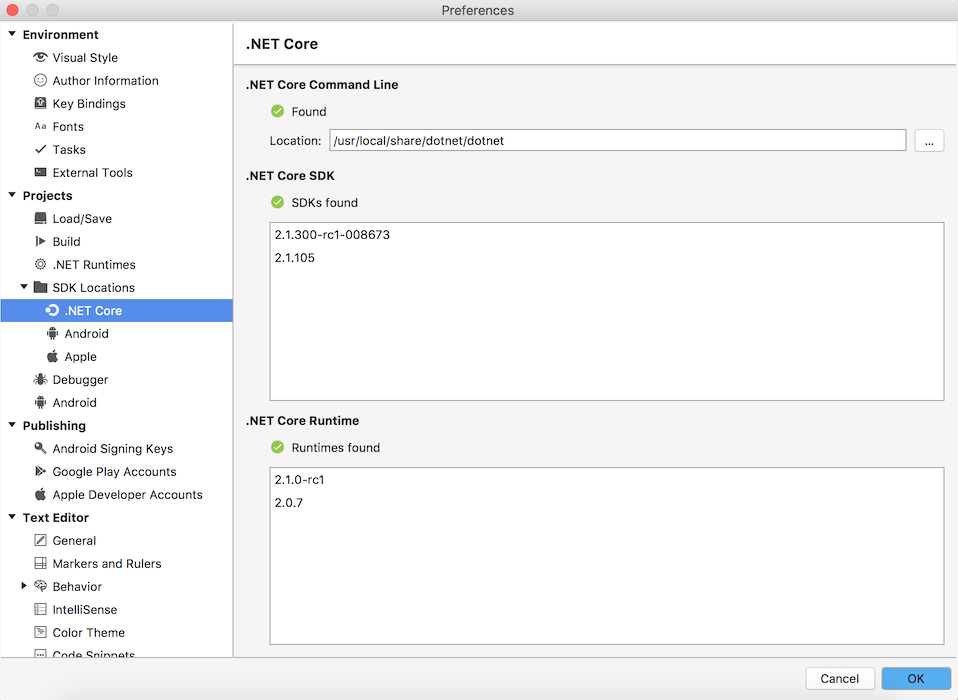Click the Author Information smiley icon

point(40,80)
